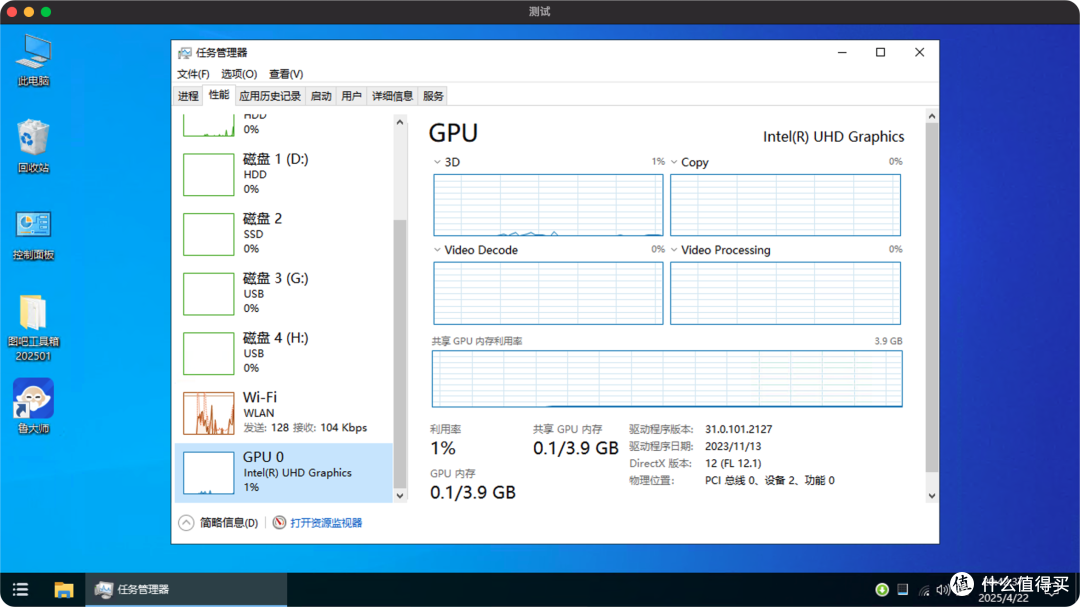Launch 鲁大师 desktop shortcut
The height and width of the screenshot is (607, 1080).
(x=33, y=406)
